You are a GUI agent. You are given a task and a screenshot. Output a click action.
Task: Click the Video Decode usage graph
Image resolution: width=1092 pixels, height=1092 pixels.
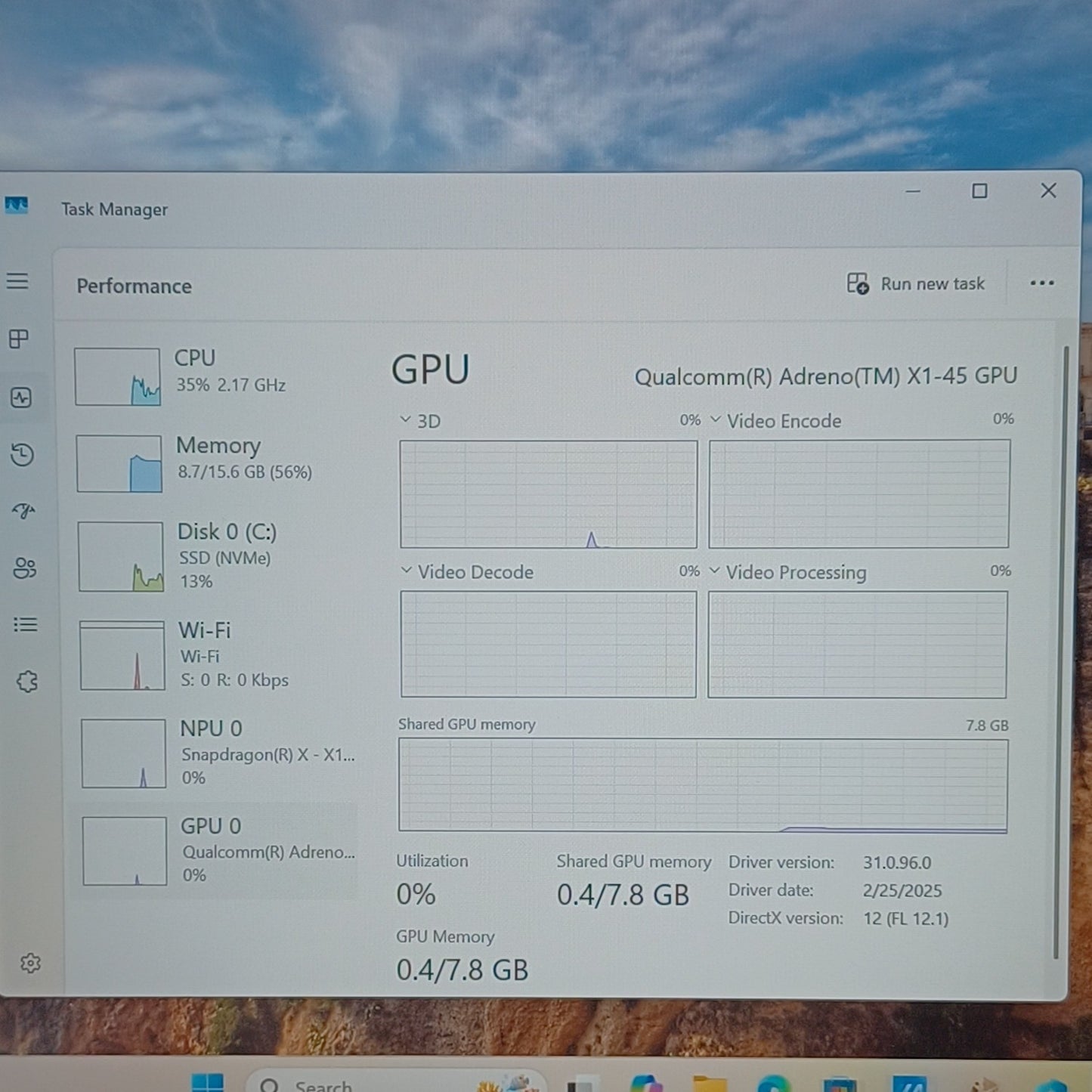[x=548, y=644]
